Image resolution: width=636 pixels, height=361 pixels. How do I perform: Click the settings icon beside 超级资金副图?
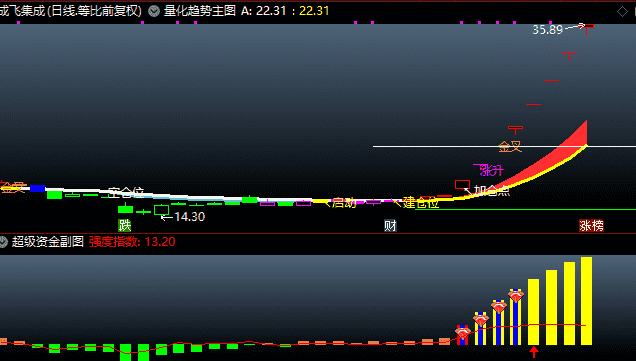click(3, 242)
